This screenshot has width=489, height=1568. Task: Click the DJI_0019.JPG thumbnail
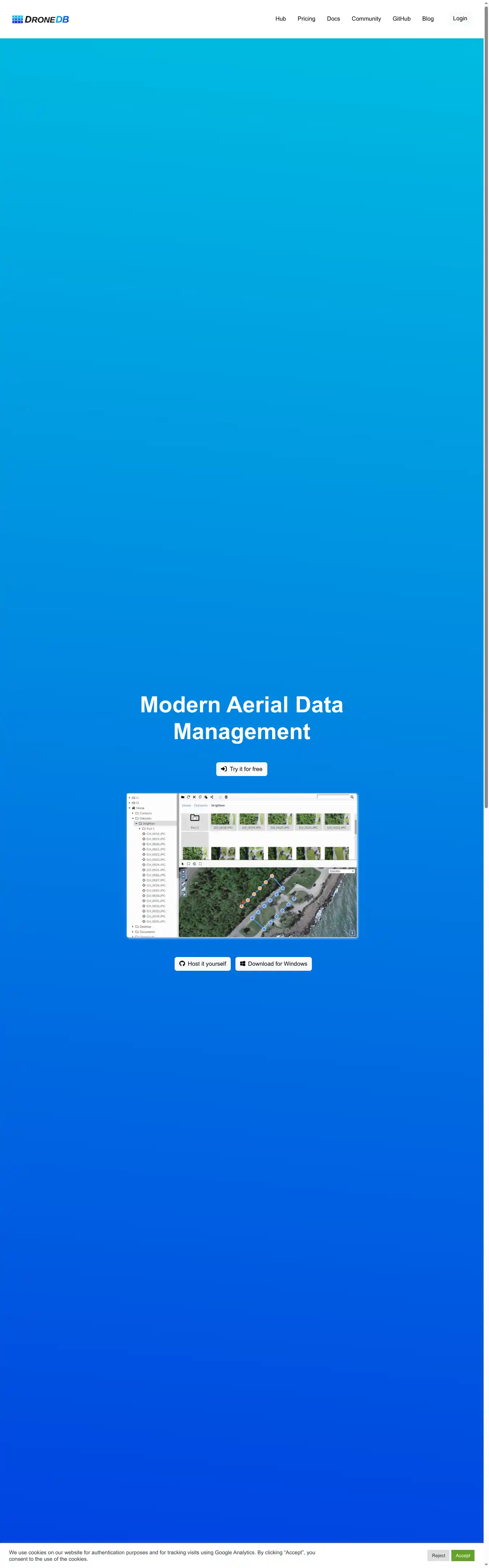[x=251, y=821]
